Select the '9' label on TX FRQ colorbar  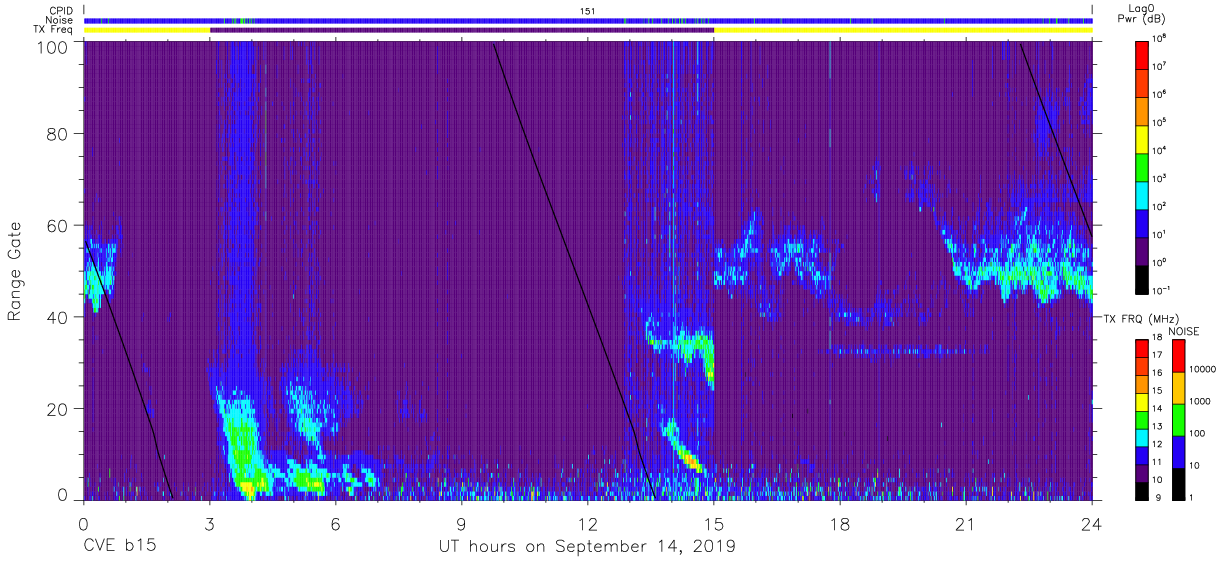(1158, 497)
